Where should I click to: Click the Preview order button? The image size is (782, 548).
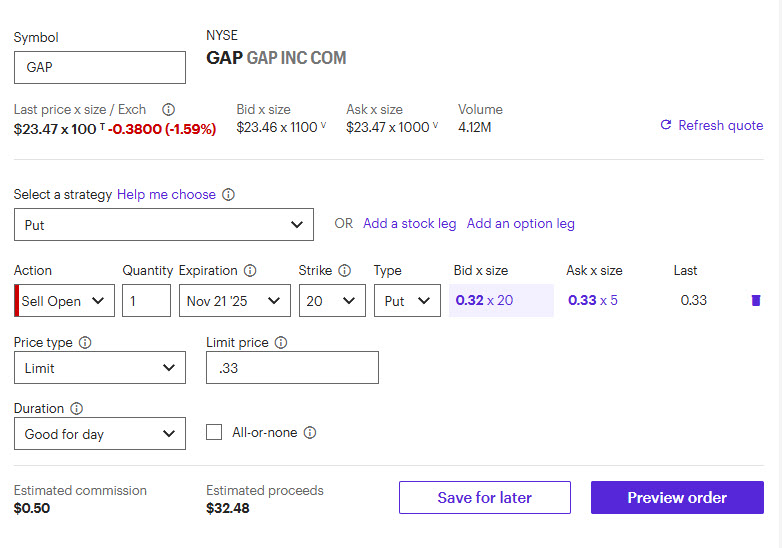coord(677,498)
